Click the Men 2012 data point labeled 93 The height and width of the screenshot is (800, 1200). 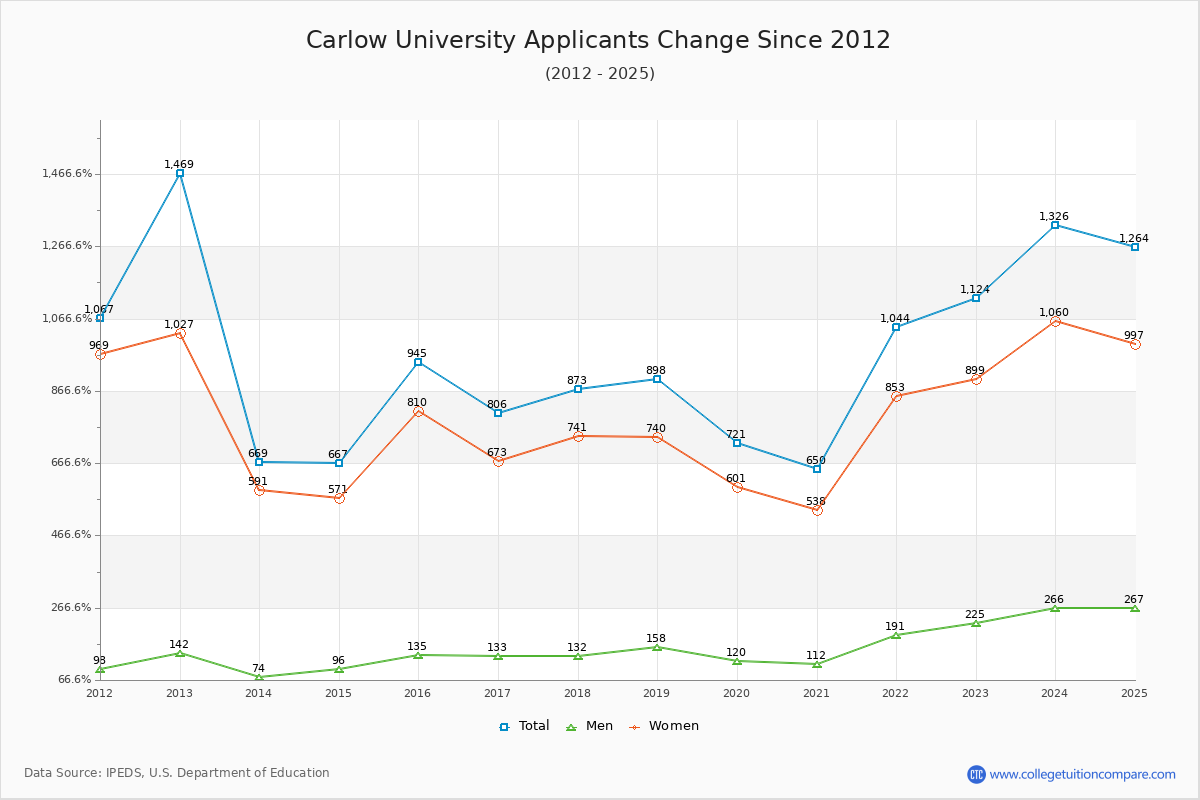(x=100, y=669)
